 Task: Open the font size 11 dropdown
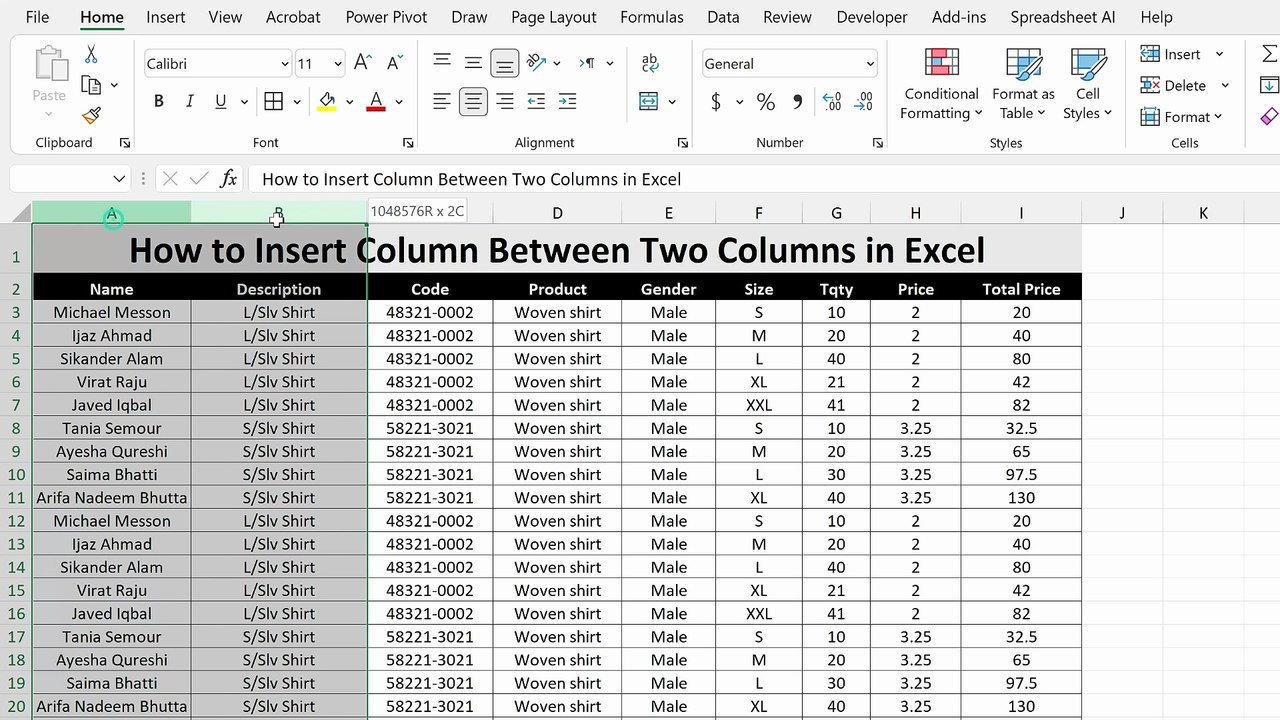338,64
